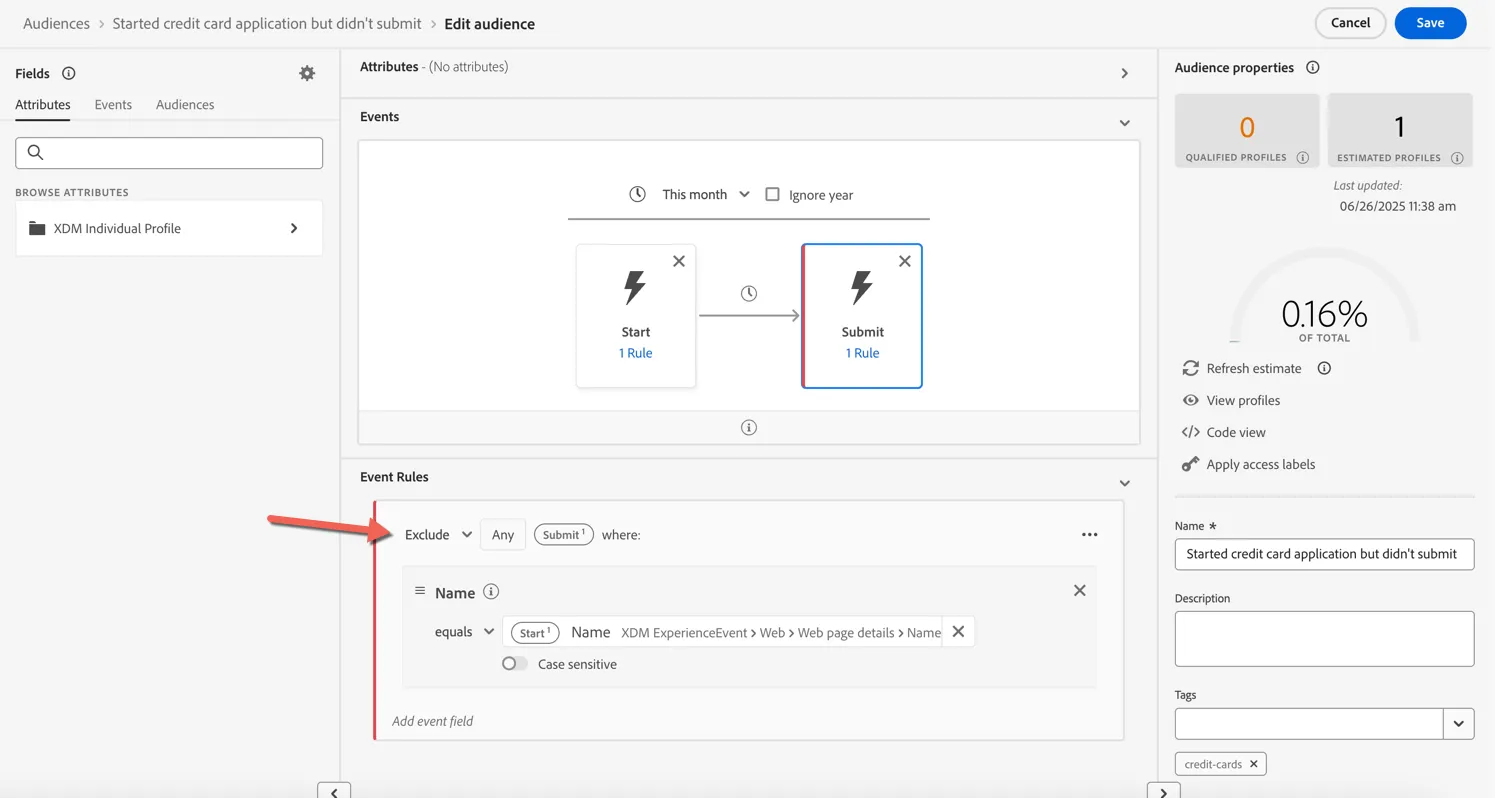Open the event rule more options menu
Viewport: 1495px width, 798px height.
click(x=1089, y=535)
